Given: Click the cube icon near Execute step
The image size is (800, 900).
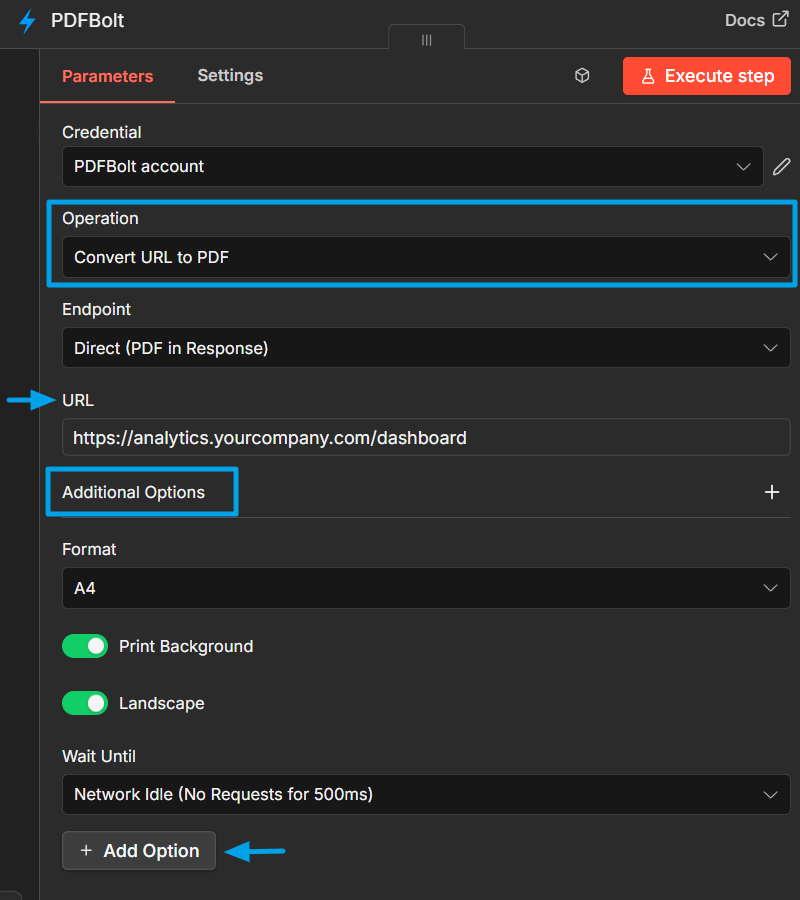Looking at the screenshot, I should tap(583, 75).
